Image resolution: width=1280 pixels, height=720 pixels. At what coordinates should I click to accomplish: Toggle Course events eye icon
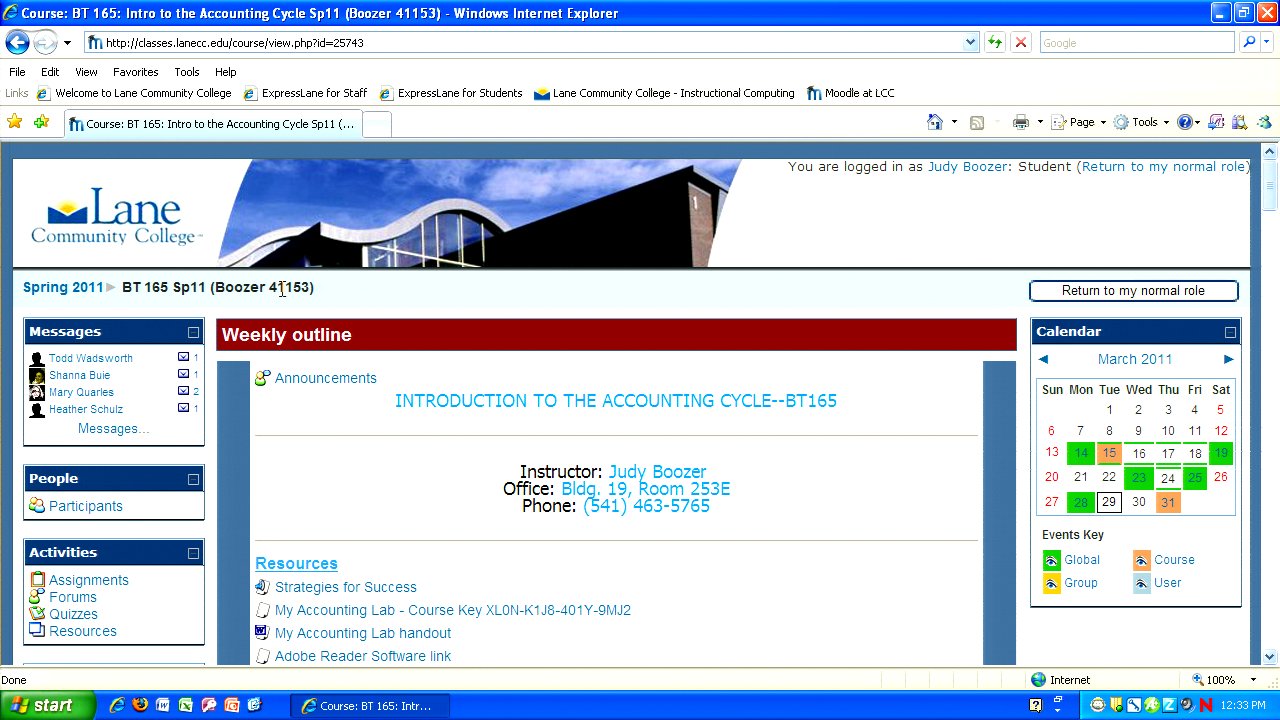coord(1142,560)
